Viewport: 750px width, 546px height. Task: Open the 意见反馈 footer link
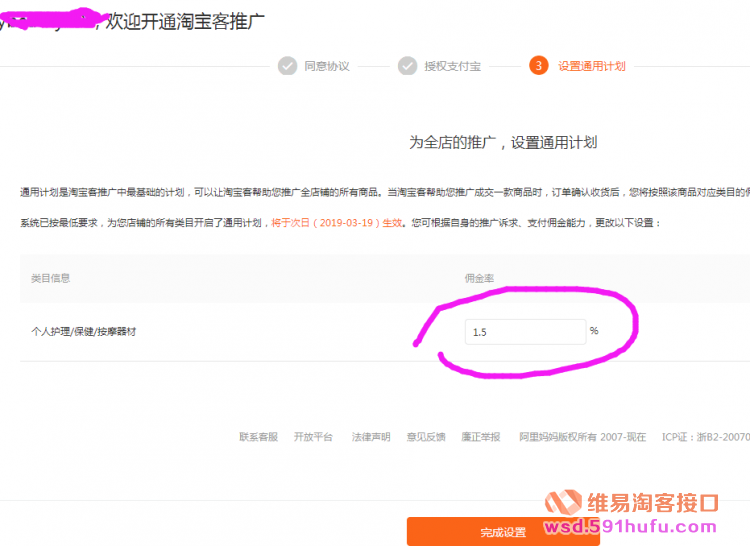(426, 437)
